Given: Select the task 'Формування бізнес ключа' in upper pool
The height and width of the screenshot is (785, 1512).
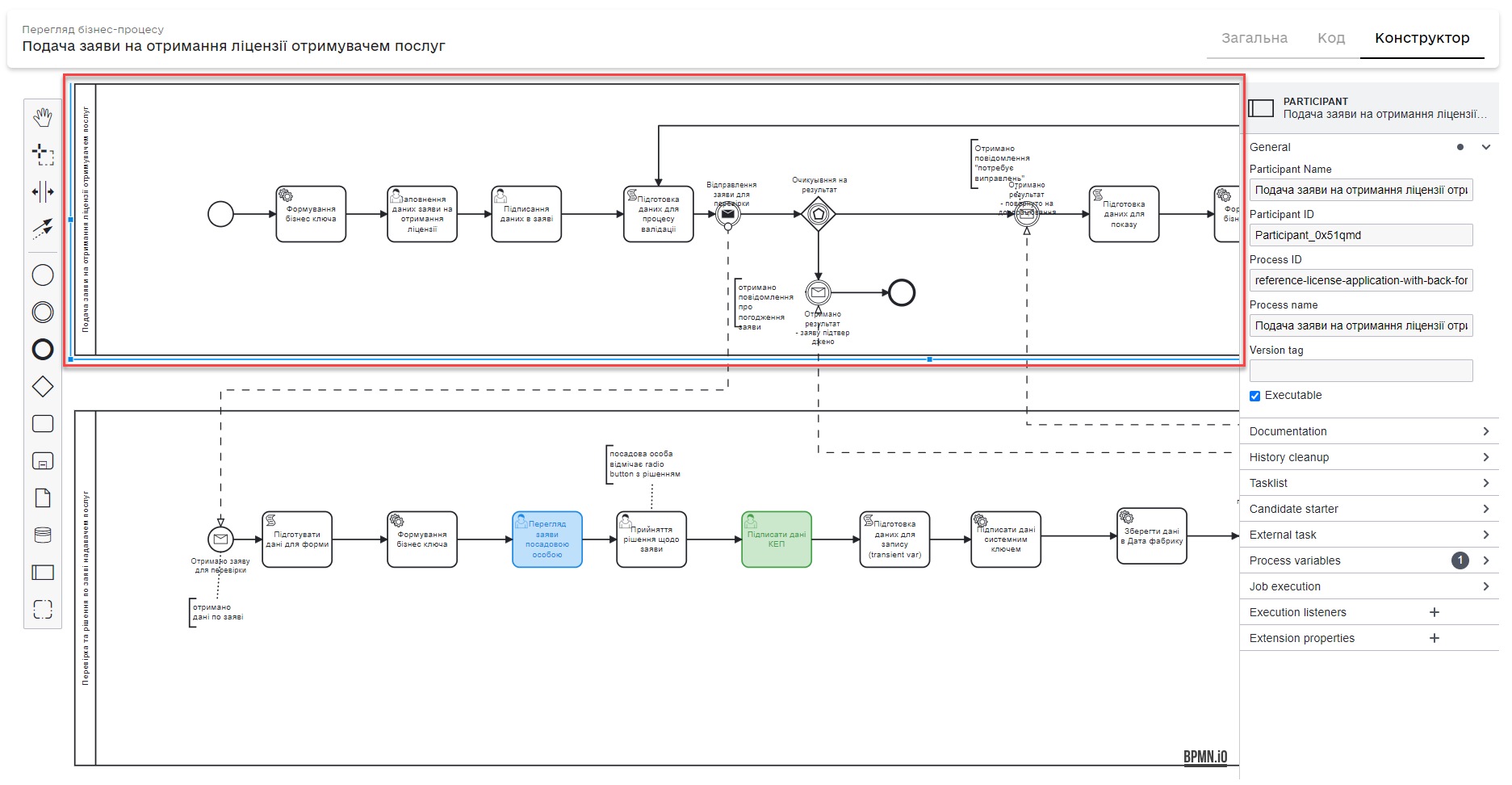Looking at the screenshot, I should (311, 214).
